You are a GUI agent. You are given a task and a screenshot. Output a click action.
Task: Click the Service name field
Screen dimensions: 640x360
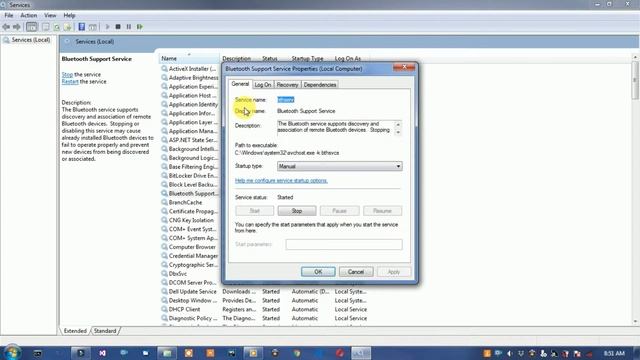286,100
